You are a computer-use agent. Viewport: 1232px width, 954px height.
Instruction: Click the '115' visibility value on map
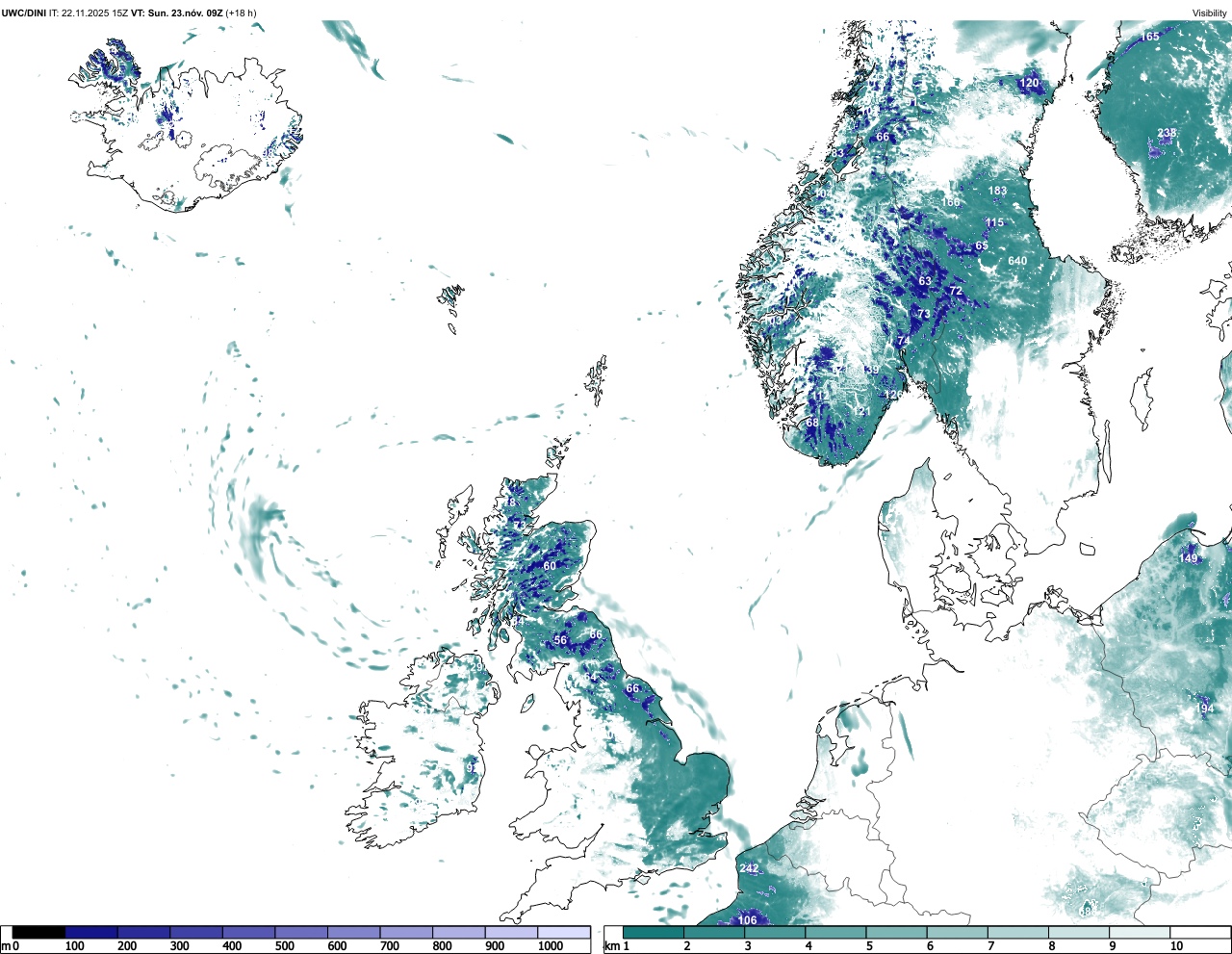pyautogui.click(x=994, y=222)
